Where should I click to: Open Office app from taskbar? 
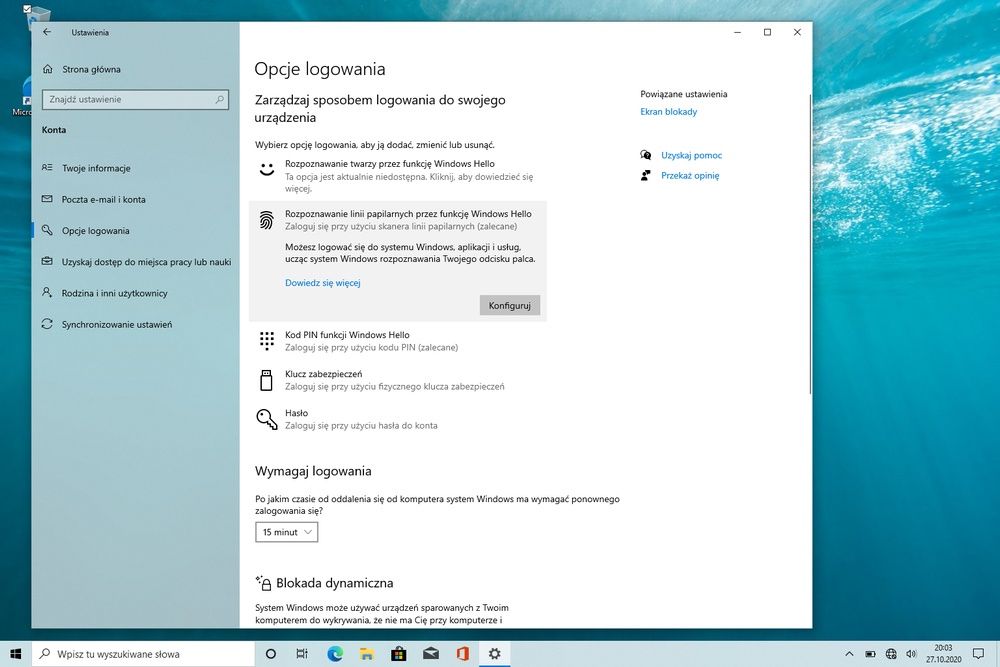[463, 654]
